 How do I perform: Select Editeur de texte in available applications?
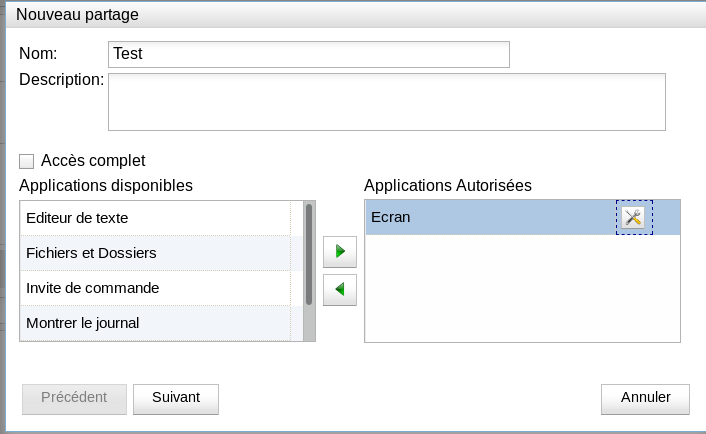[x=155, y=218]
